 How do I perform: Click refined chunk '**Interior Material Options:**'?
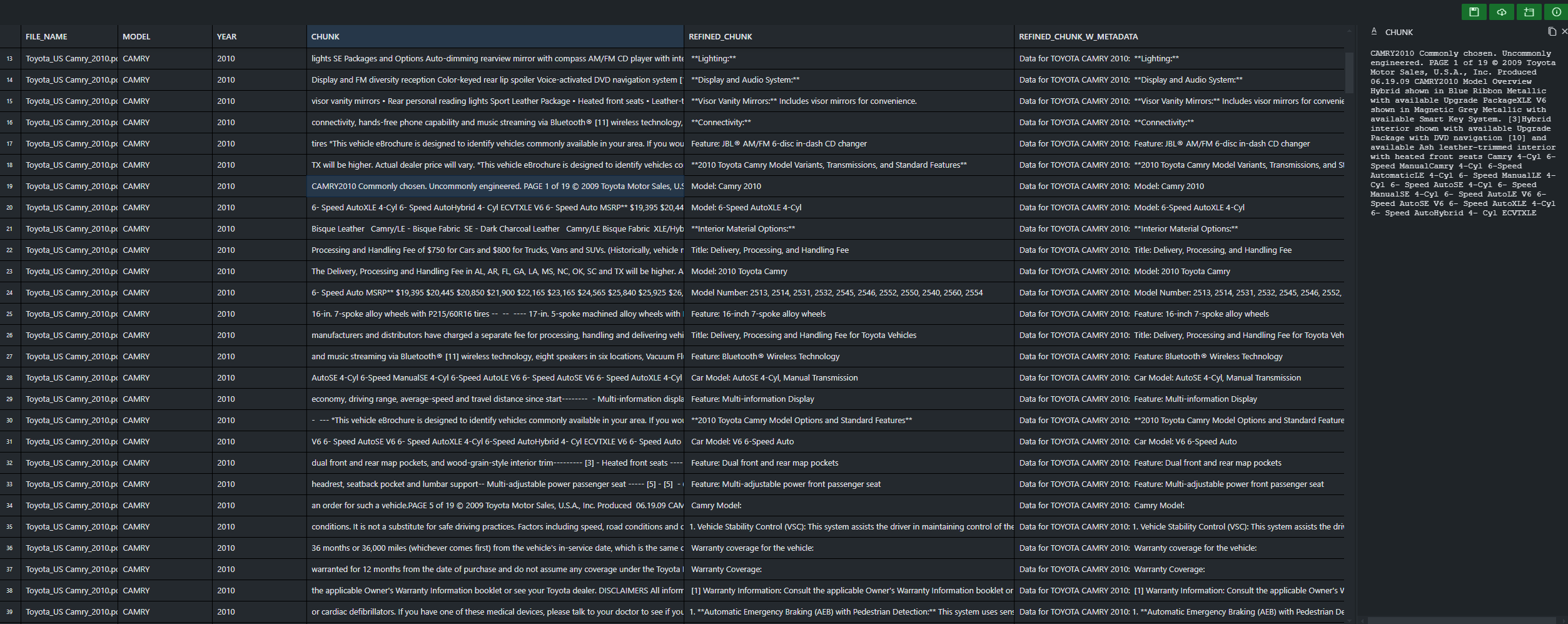tap(849, 228)
